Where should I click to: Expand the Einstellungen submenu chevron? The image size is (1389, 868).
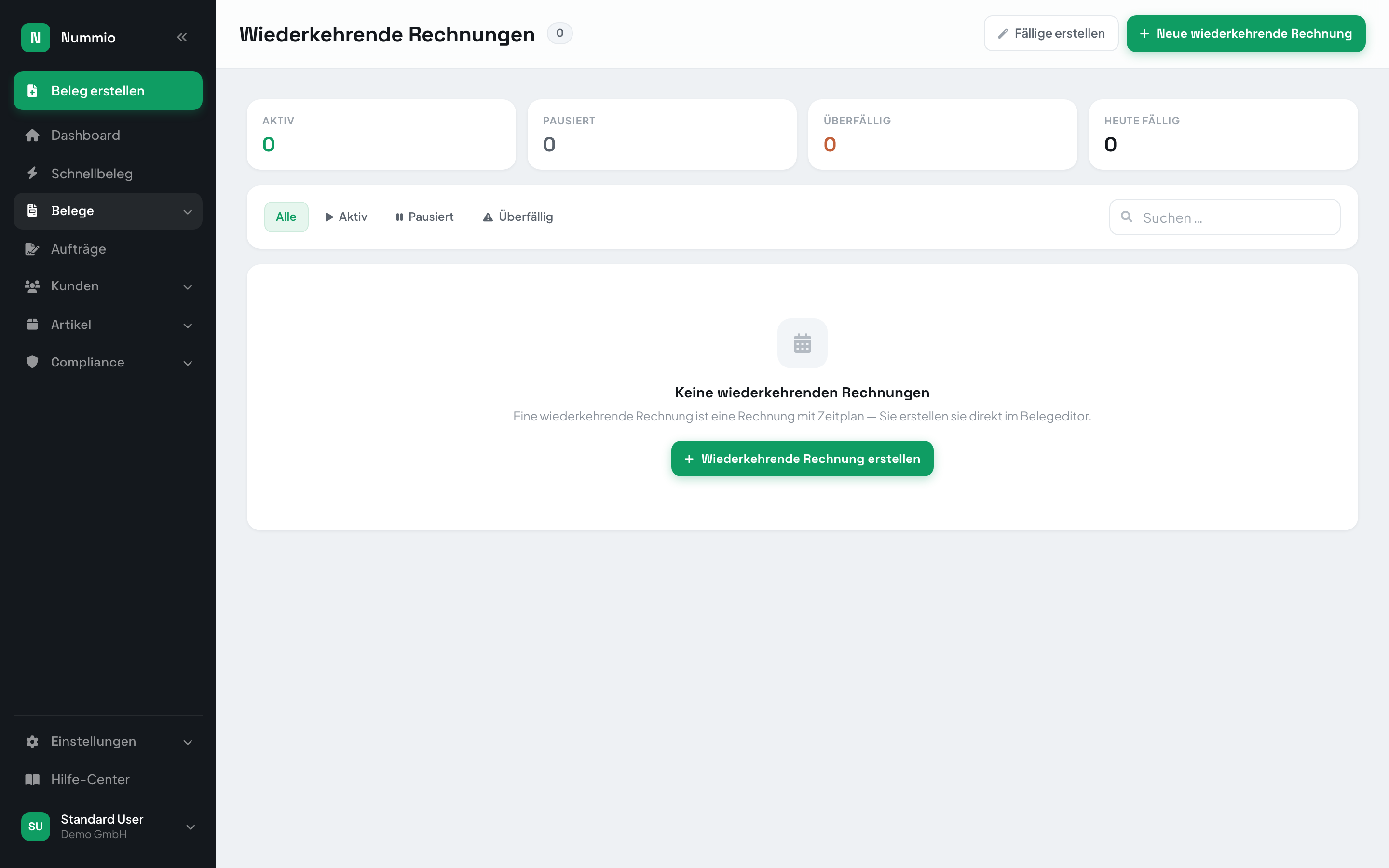188,742
